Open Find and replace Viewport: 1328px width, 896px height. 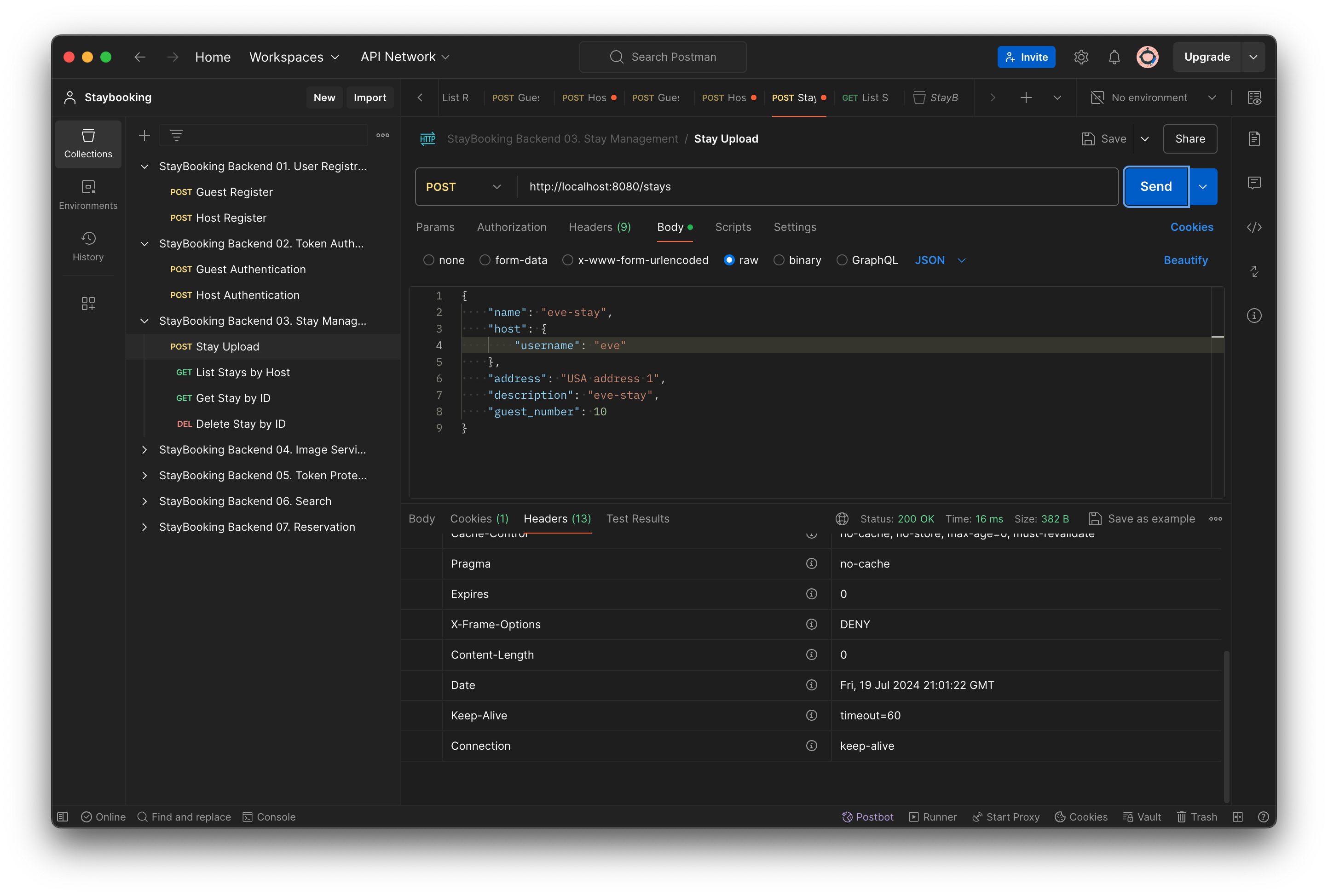tap(184, 816)
